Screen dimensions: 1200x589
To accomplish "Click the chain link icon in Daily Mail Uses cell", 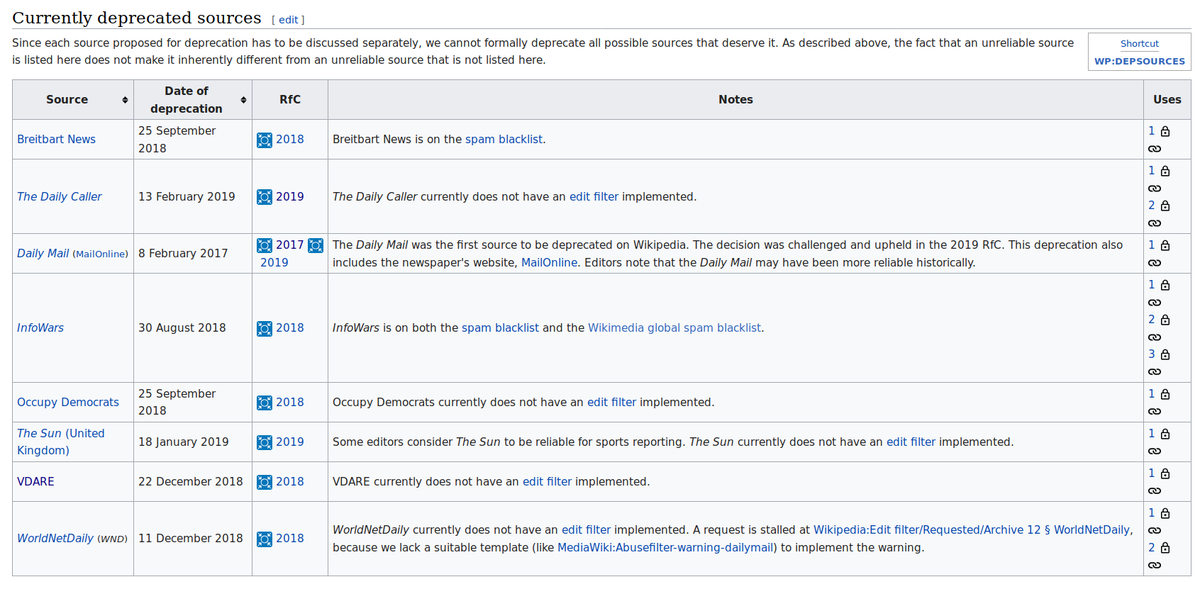I will point(1154,263).
